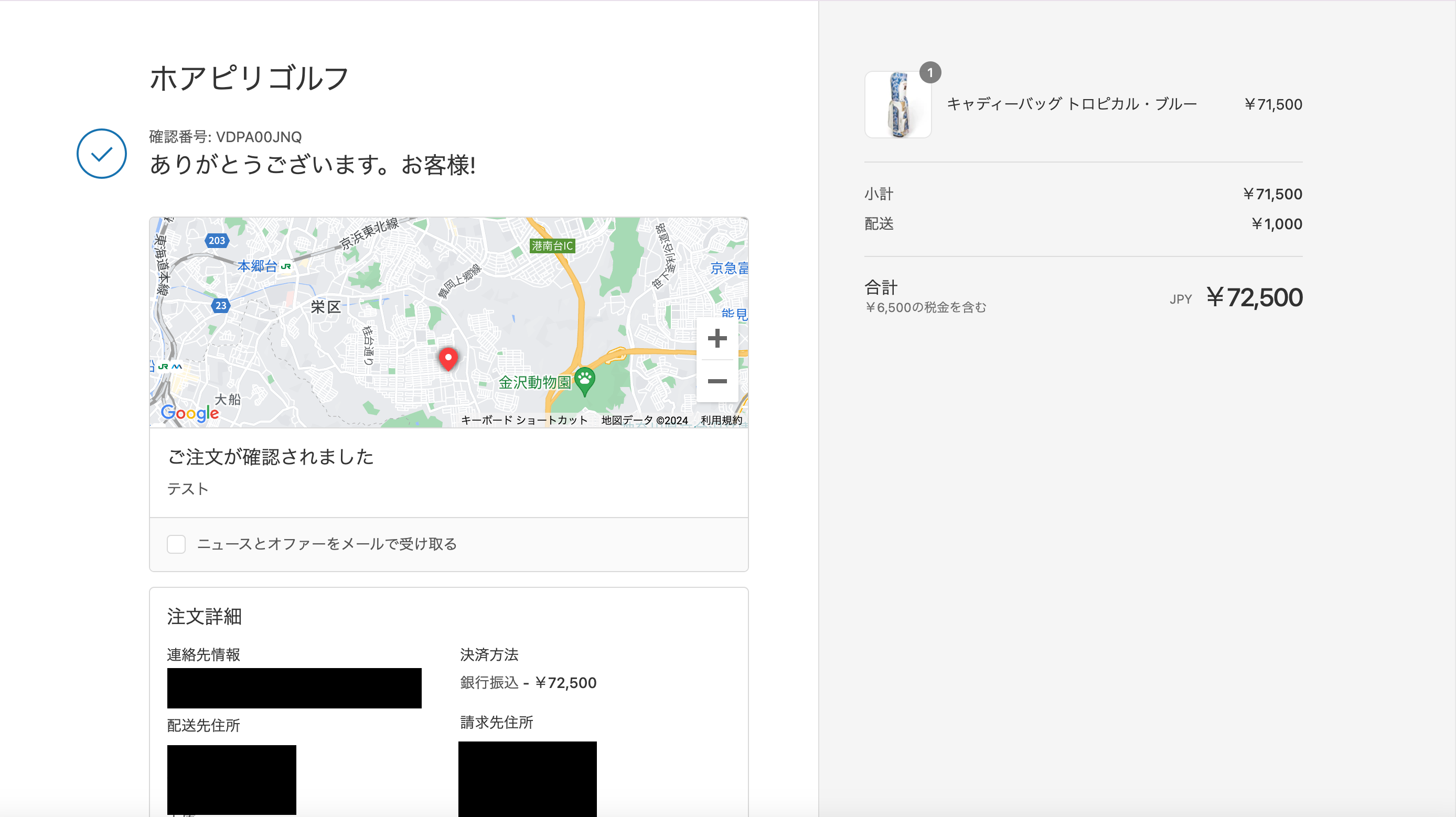Click the キャディーバッグ トロピカル・ブルー product name

1072,104
